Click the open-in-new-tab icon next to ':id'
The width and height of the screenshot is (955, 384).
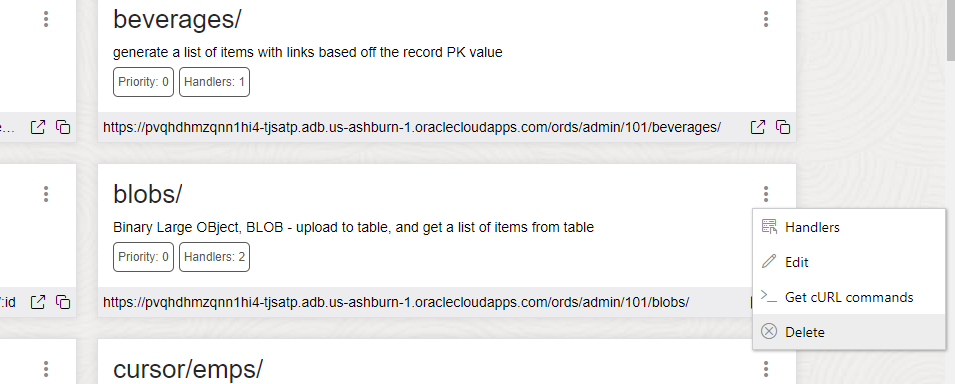coord(38,302)
